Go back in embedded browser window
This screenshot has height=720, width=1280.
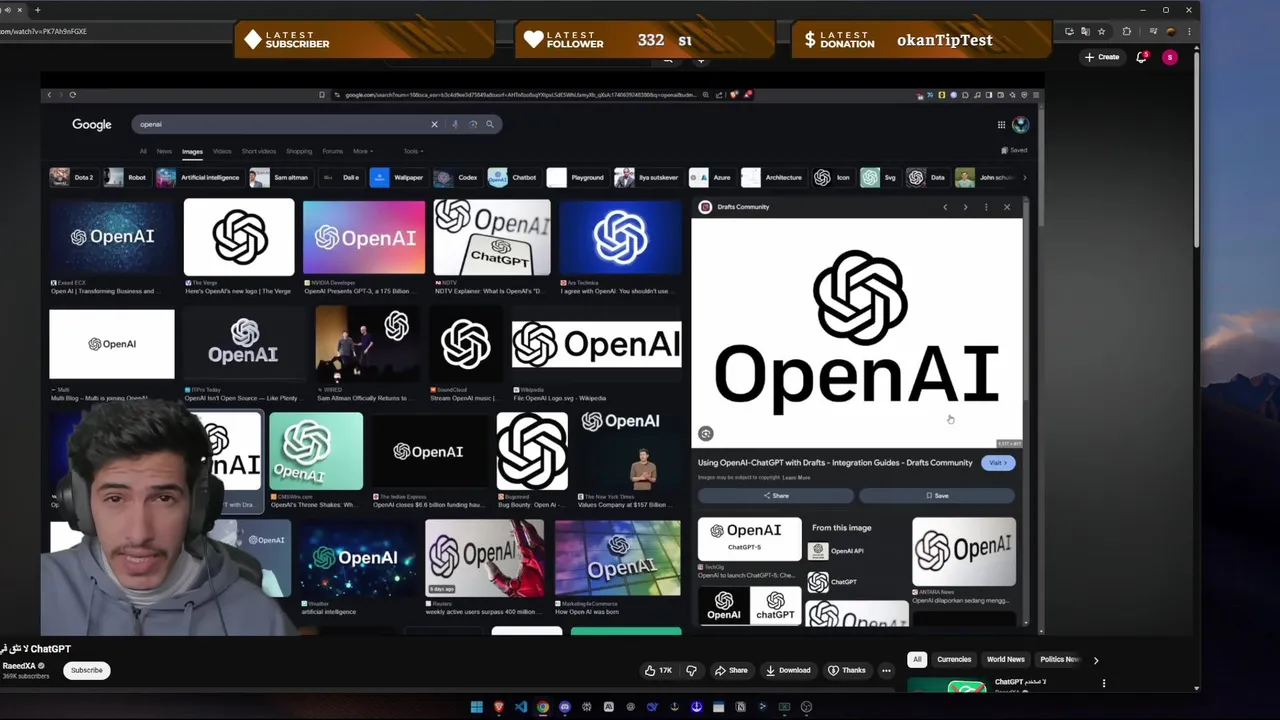(49, 95)
